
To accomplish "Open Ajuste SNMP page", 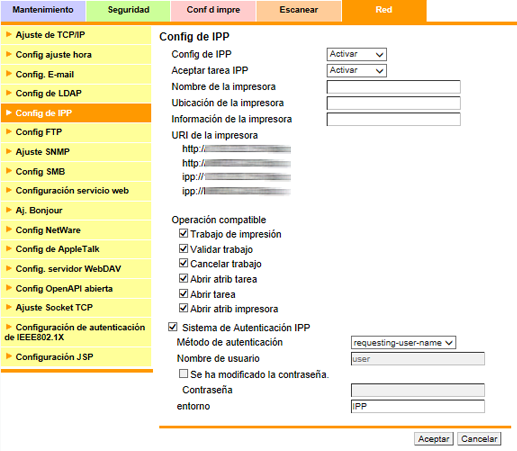I will [76, 152].
